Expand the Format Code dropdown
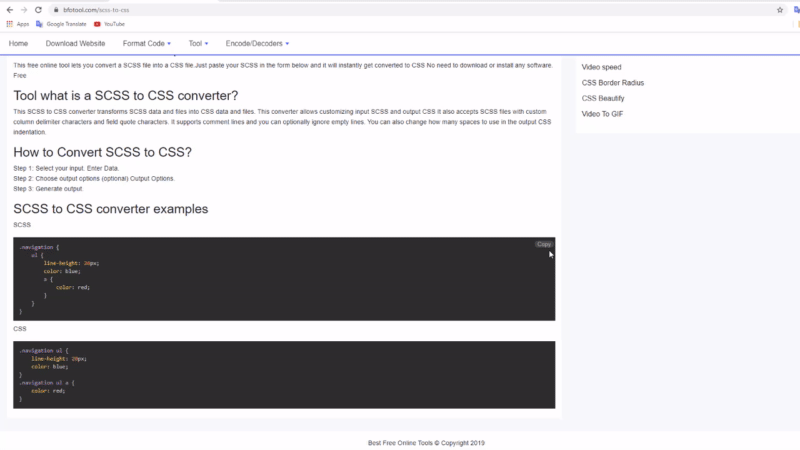The width and height of the screenshot is (800, 450). [146, 44]
